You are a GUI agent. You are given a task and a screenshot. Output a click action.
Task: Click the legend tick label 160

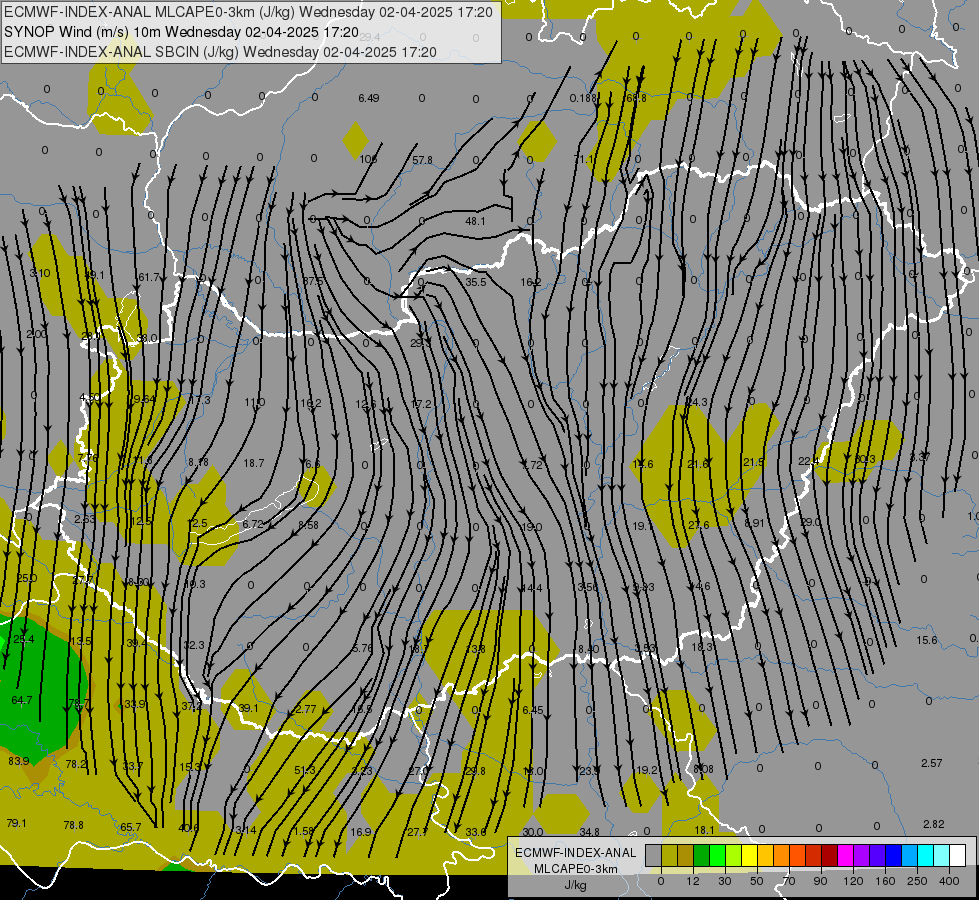885,881
